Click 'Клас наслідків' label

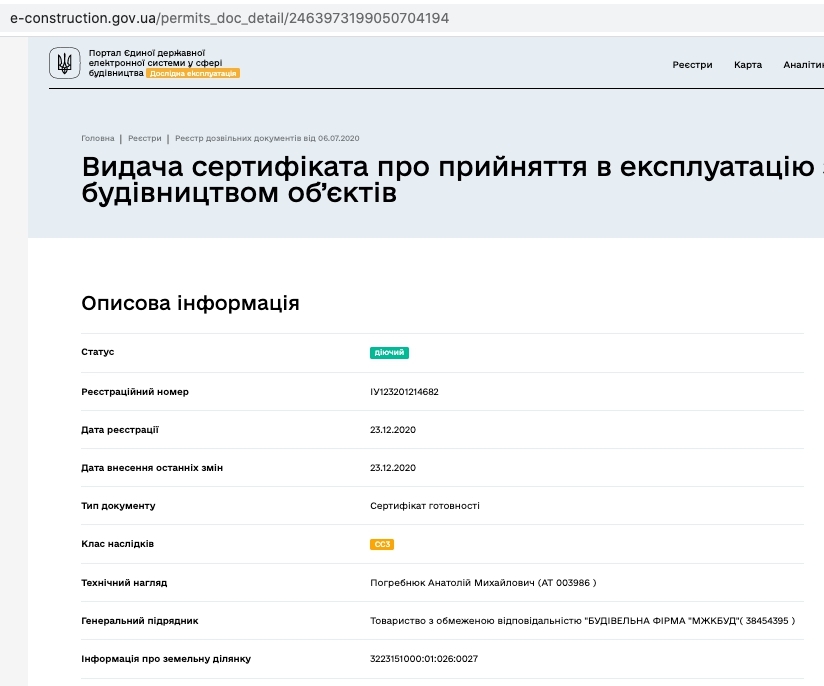118,544
